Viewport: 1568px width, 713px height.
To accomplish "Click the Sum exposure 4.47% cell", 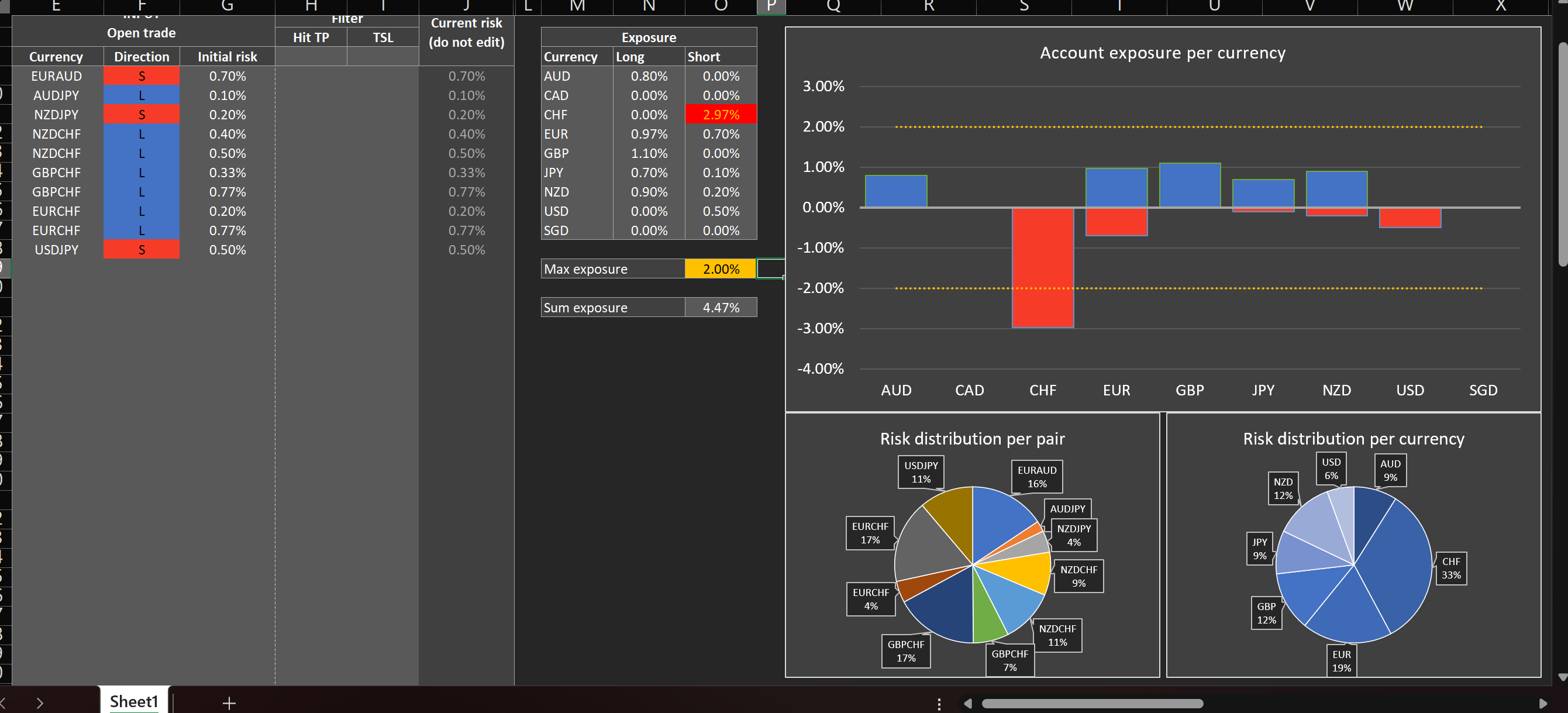I will click(x=720, y=308).
